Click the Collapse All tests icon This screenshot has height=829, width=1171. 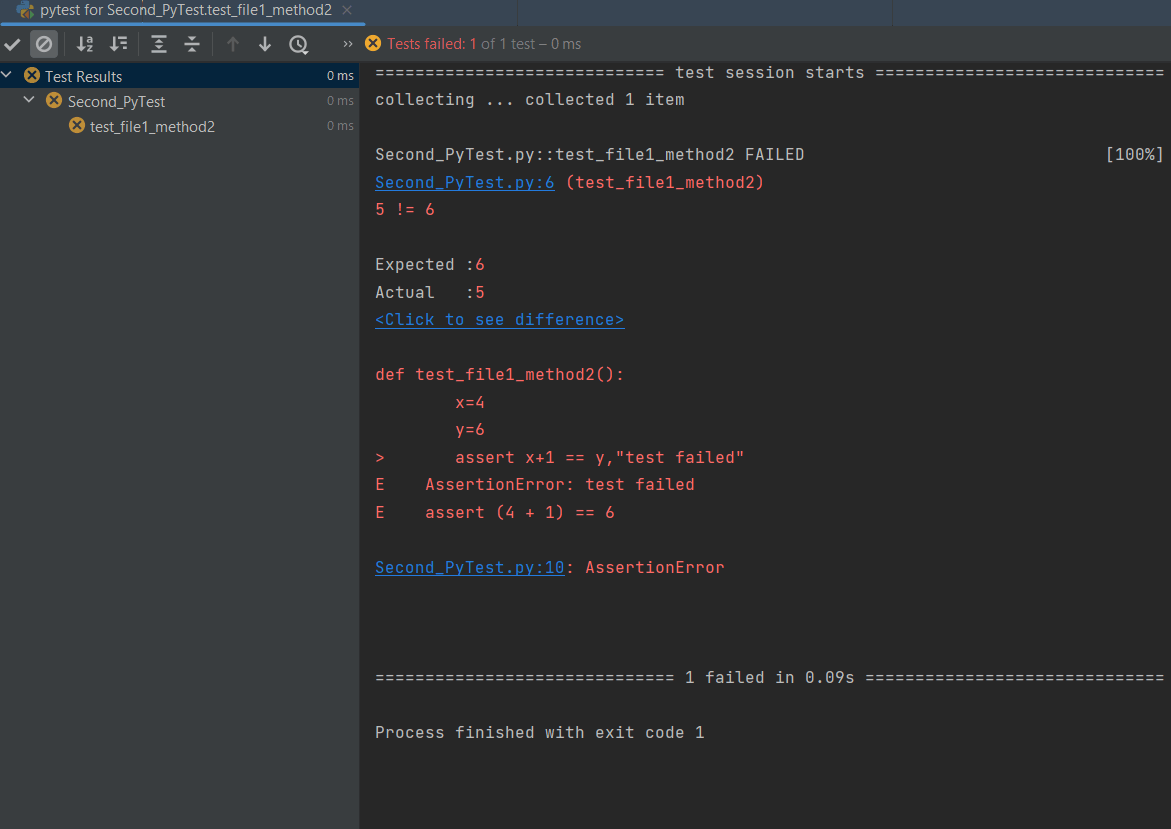(191, 44)
